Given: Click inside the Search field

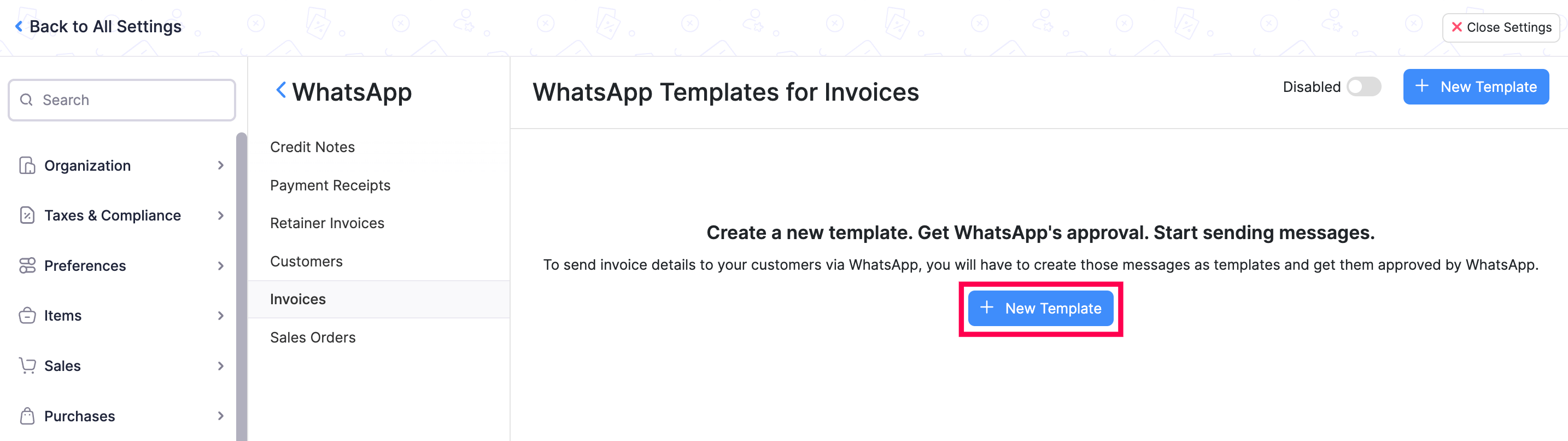Looking at the screenshot, I should click(x=122, y=99).
